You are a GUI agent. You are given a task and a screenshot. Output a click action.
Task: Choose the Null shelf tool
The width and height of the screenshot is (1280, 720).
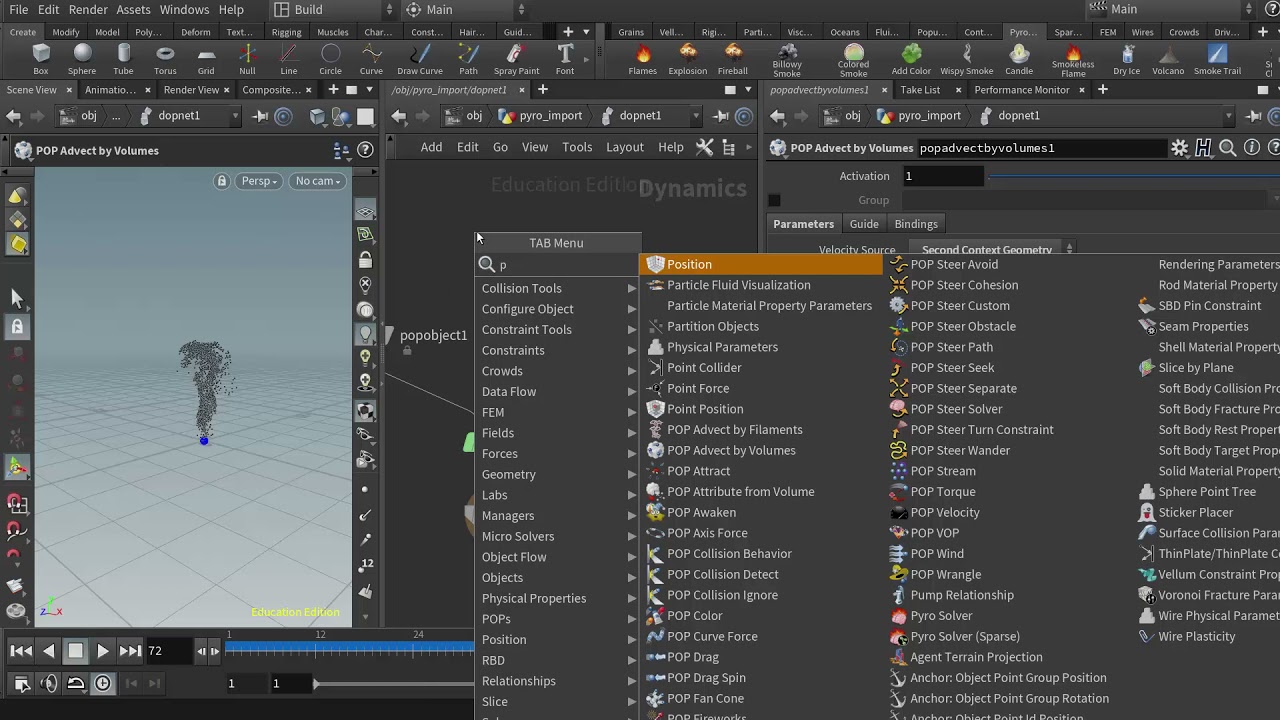click(x=247, y=59)
